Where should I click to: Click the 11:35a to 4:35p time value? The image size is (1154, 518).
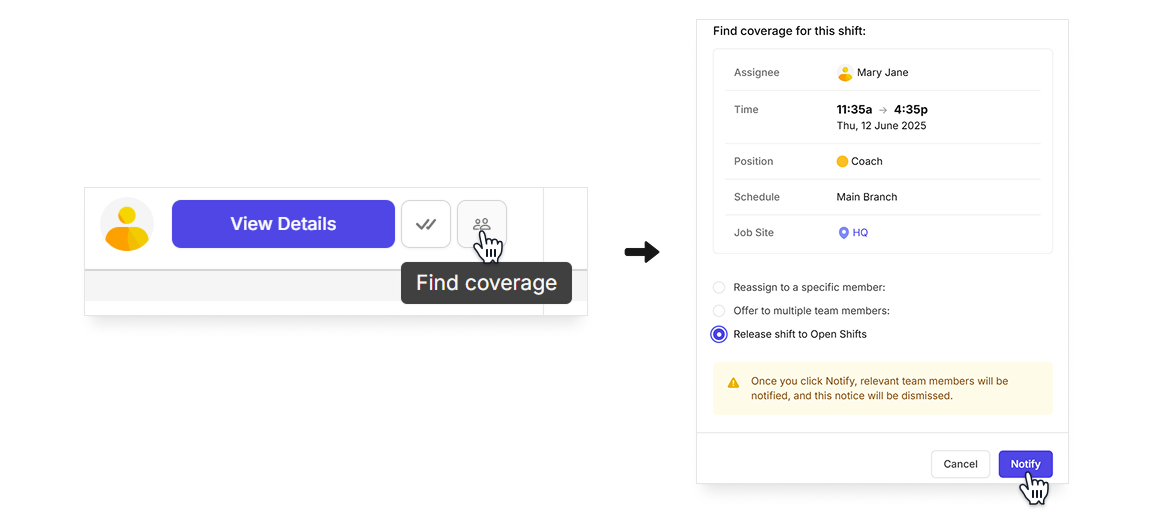click(882, 110)
